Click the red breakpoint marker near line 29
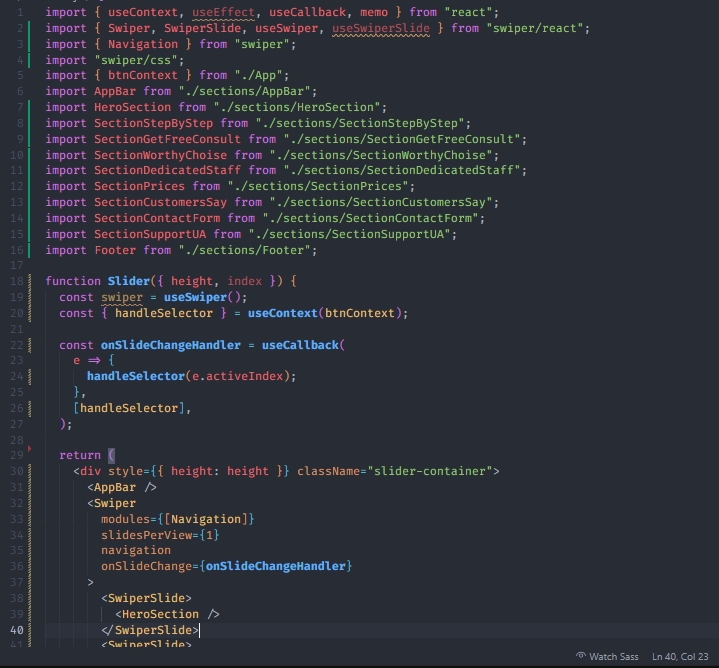Image resolution: width=719 pixels, height=668 pixels. tap(29, 448)
